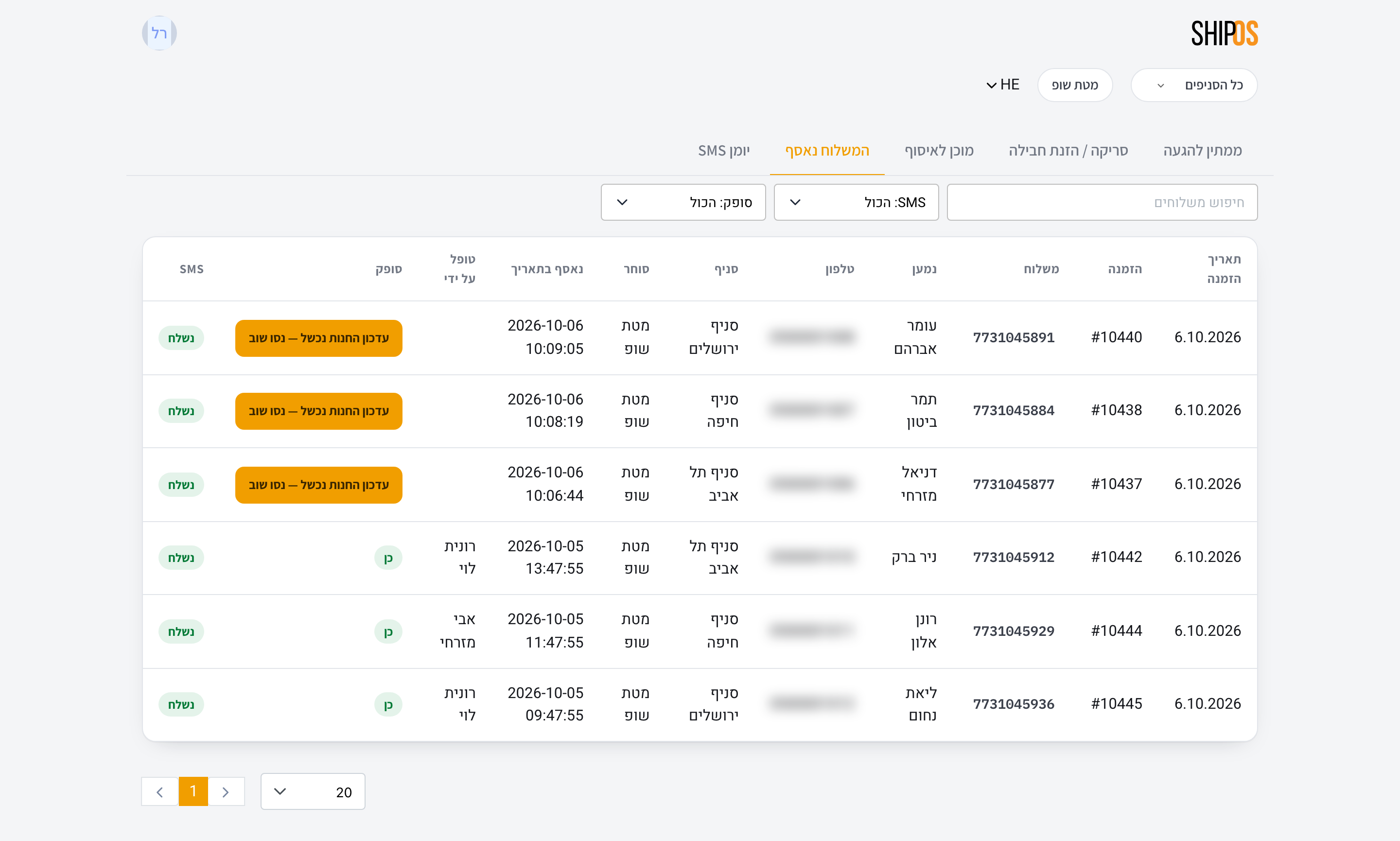1400x841 pixels.
Task: Switch to the סריקה / הזנת חבילה tab
Action: tap(1068, 151)
